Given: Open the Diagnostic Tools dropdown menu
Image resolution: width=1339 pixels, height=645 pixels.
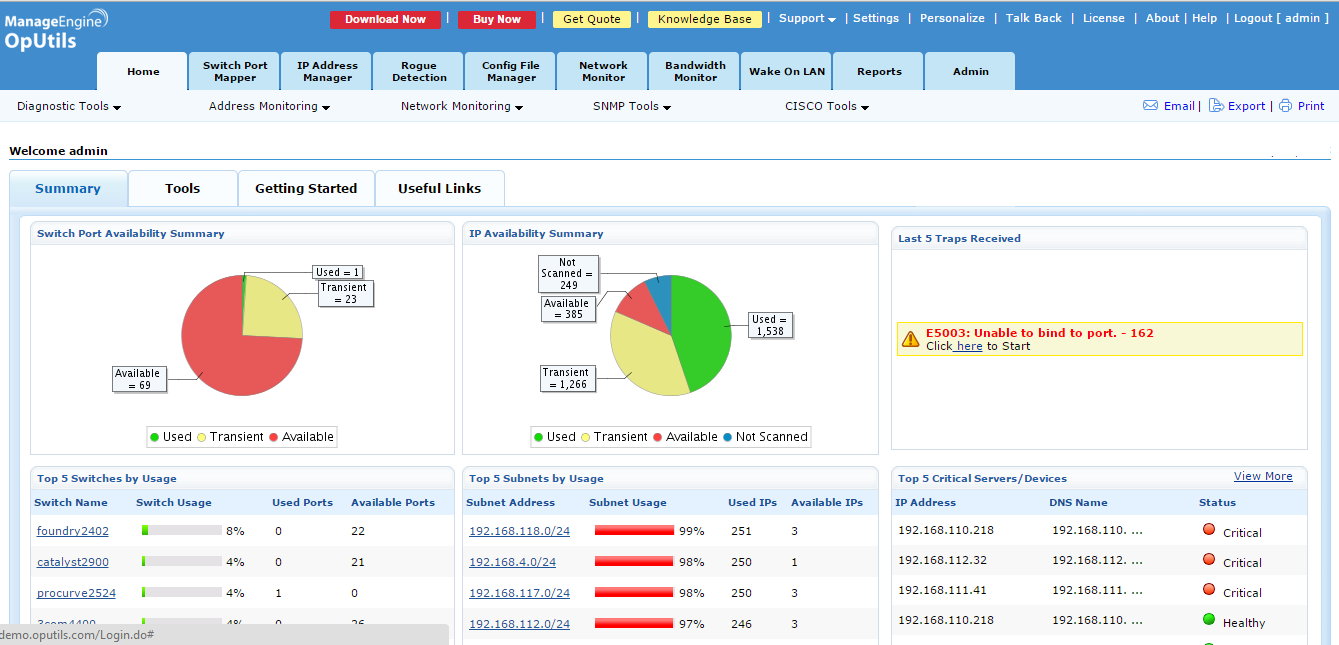Looking at the screenshot, I should 69,106.
